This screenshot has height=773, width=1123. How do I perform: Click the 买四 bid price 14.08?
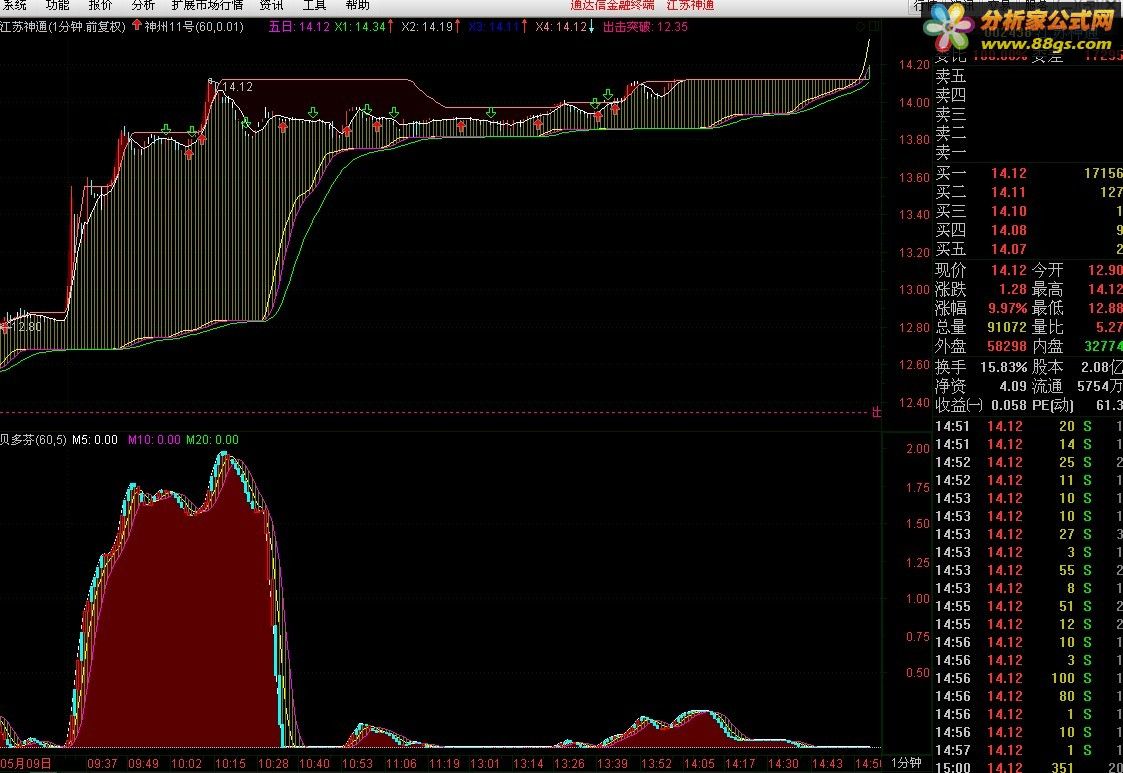click(x=1008, y=230)
